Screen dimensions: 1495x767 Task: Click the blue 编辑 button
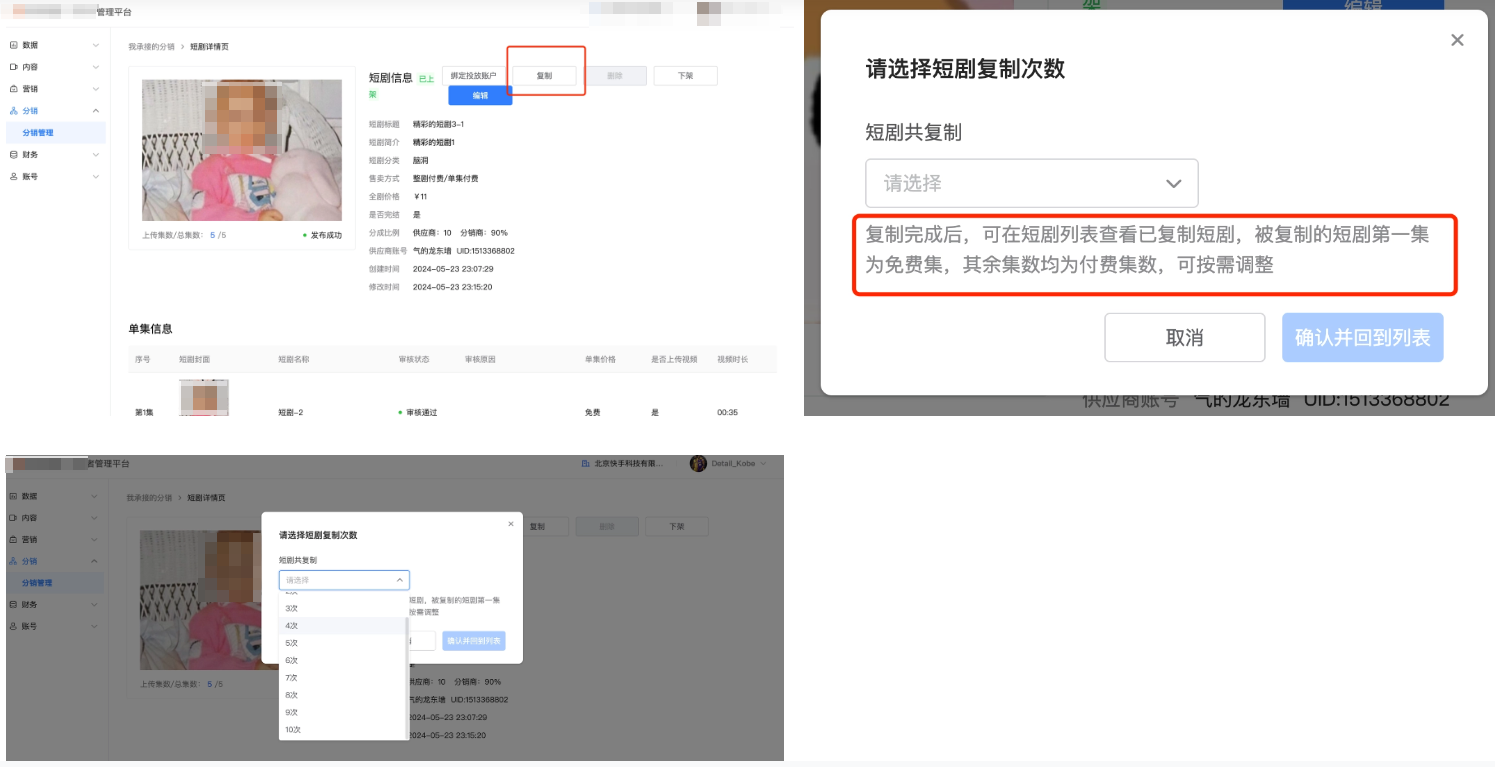click(480, 95)
